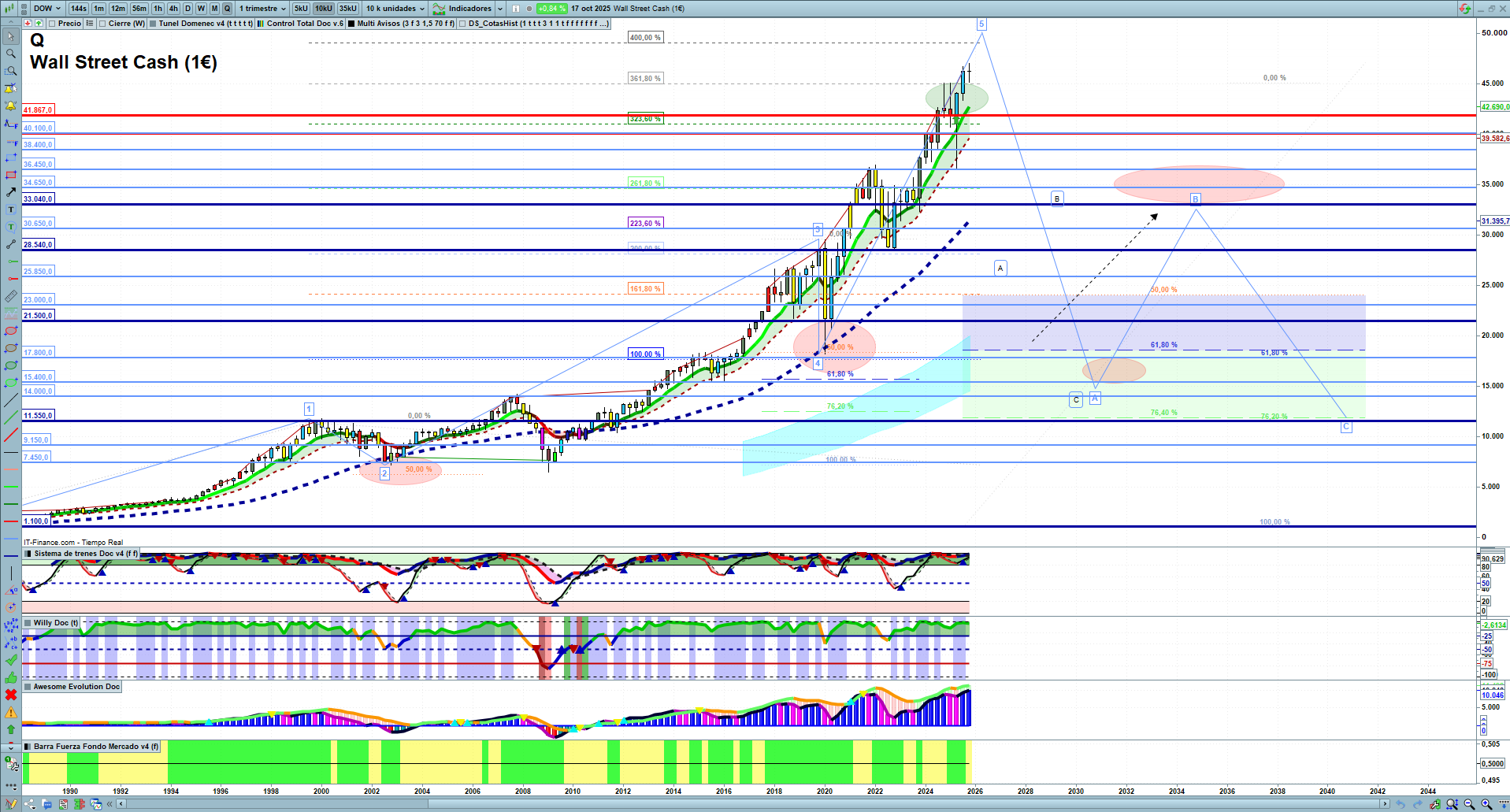This screenshot has height=812, width=1510.
Task: Pick the magnifying glass zoom tool
Action: coord(10,54)
